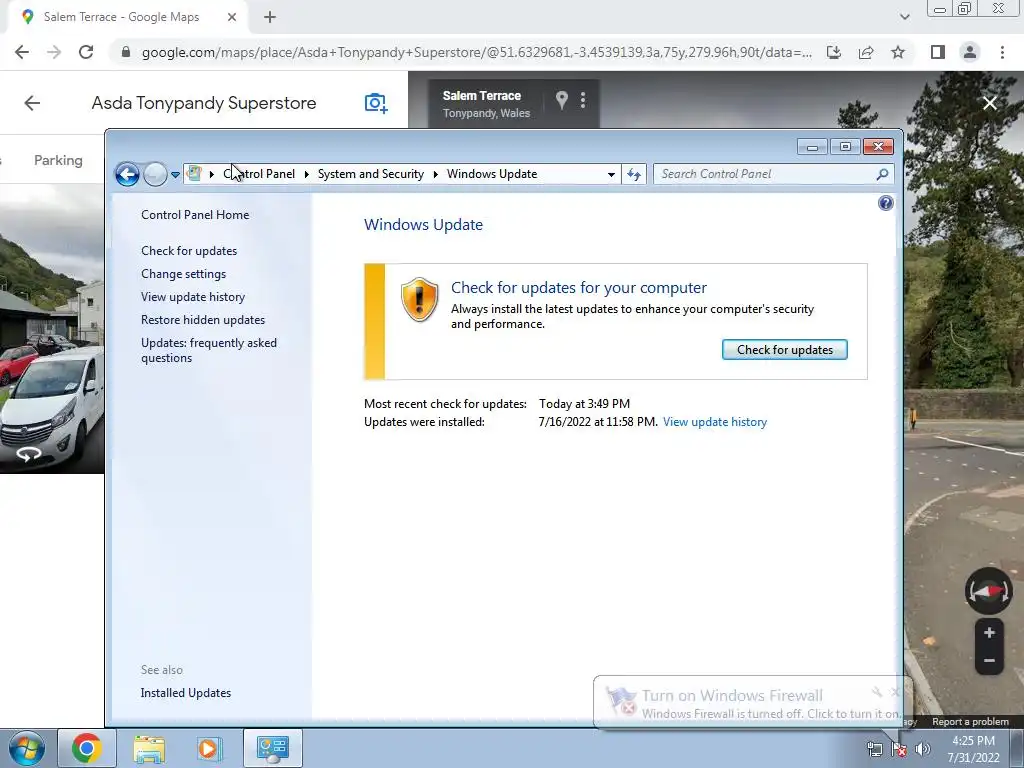This screenshot has width=1024, height=768.
Task: Open Chrome tab search dropdown
Action: click(904, 17)
